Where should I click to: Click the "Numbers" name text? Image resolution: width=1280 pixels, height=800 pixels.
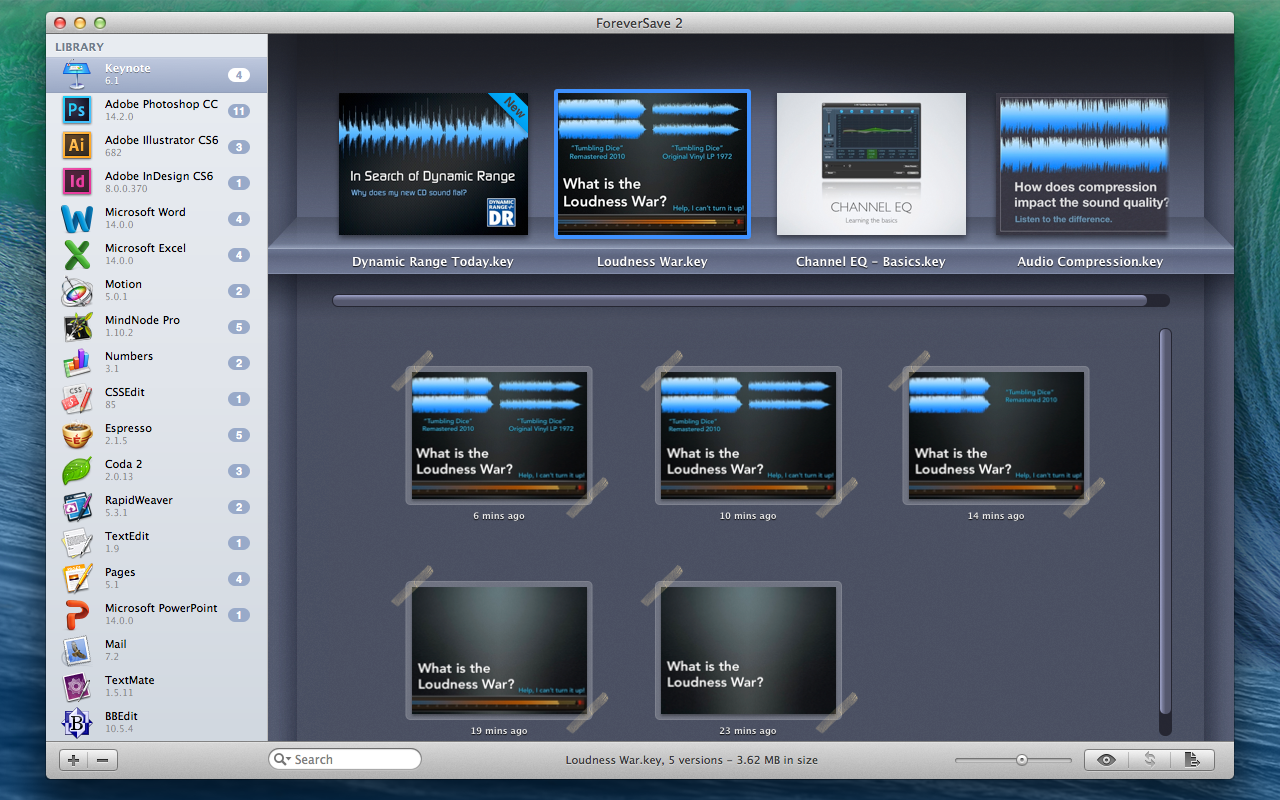(x=129, y=356)
